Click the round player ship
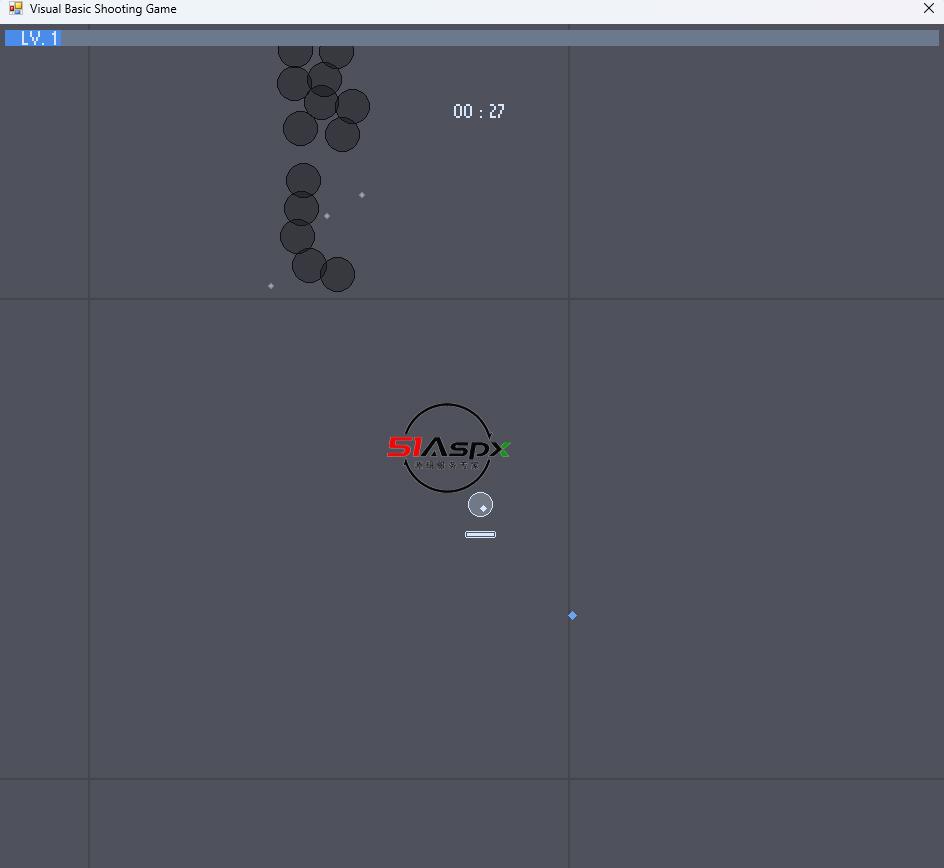Image resolution: width=944 pixels, height=868 pixels. pyautogui.click(x=480, y=504)
